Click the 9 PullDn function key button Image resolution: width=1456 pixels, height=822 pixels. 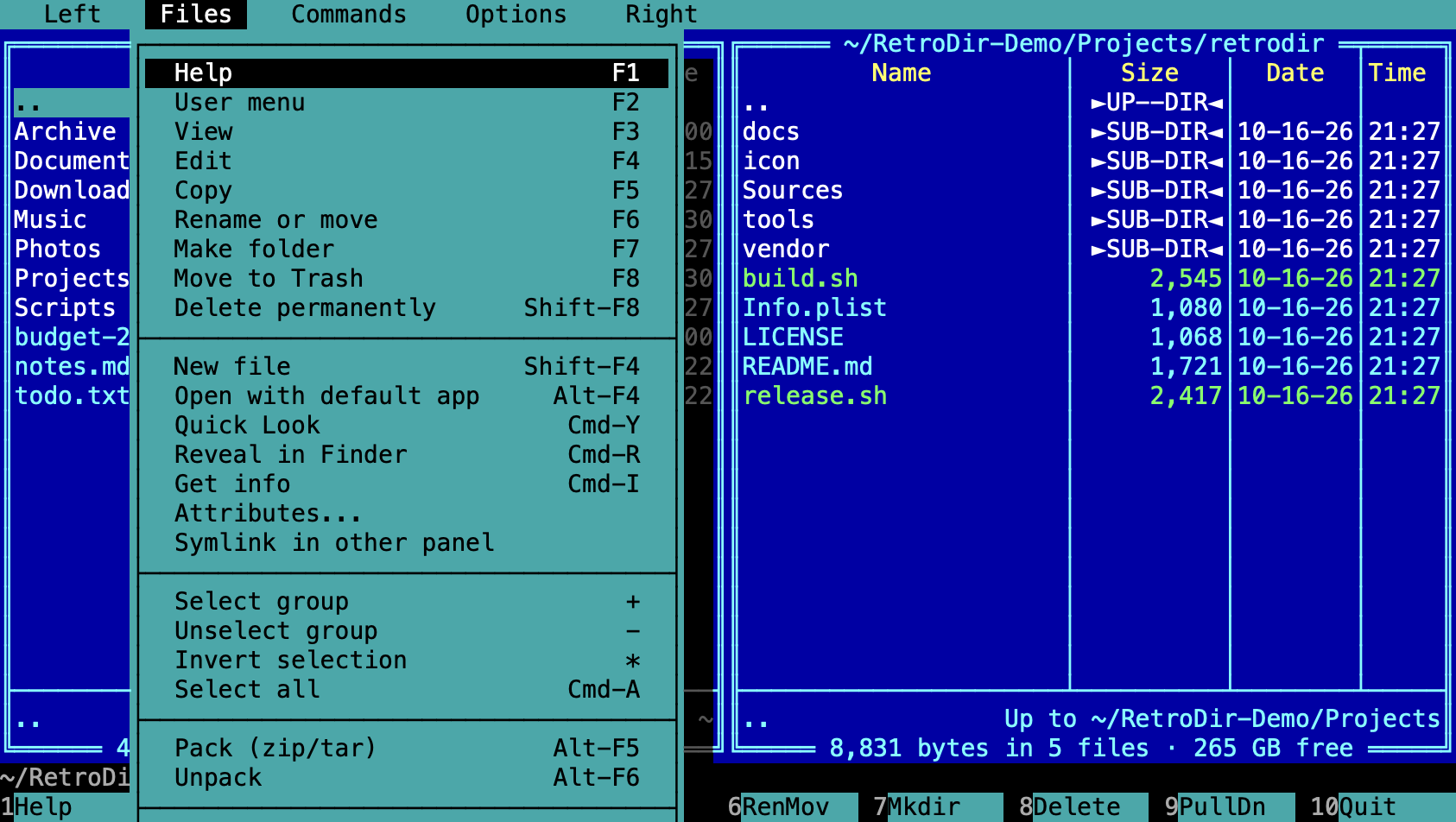tap(1228, 807)
